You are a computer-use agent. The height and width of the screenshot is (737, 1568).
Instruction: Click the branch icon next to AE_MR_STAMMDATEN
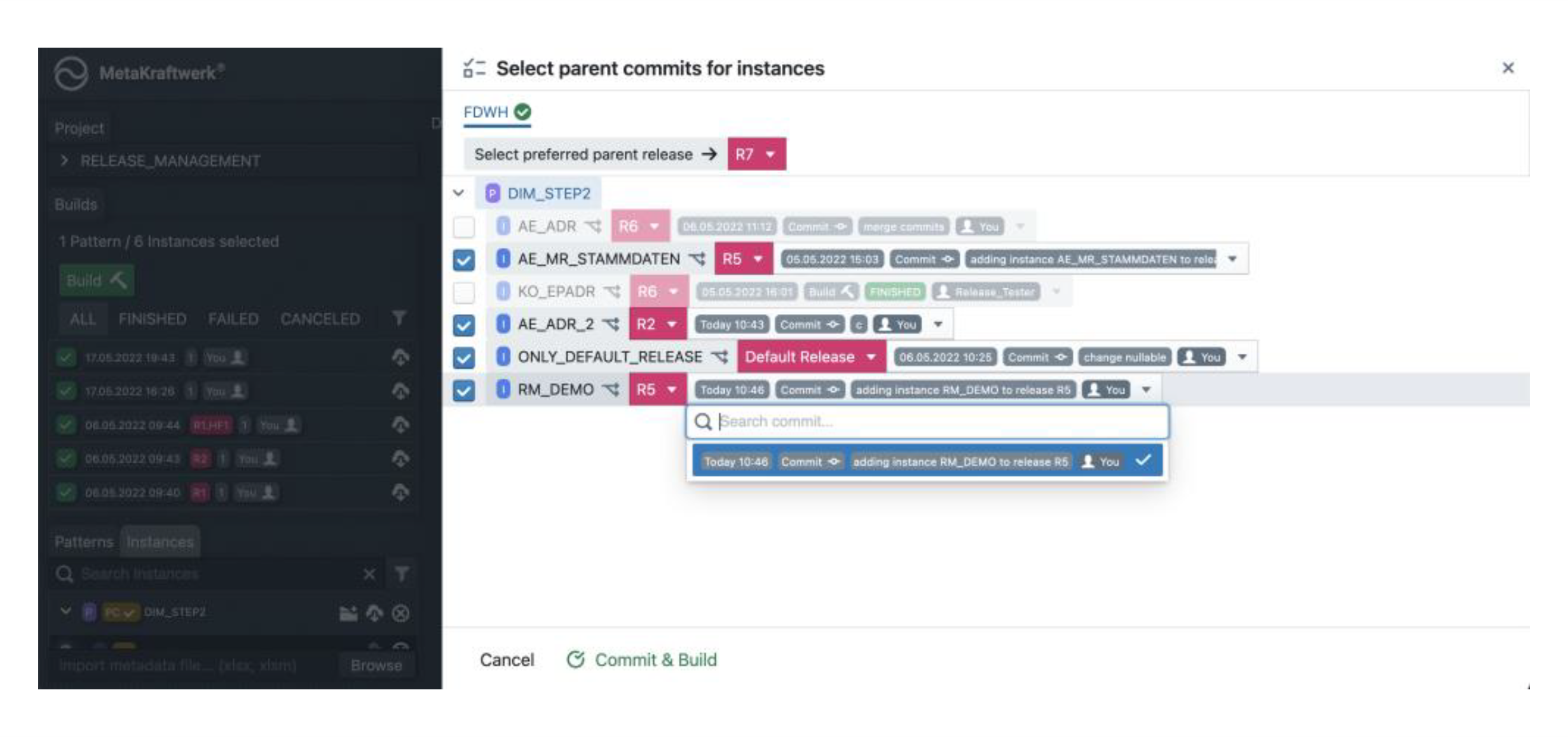[697, 259]
